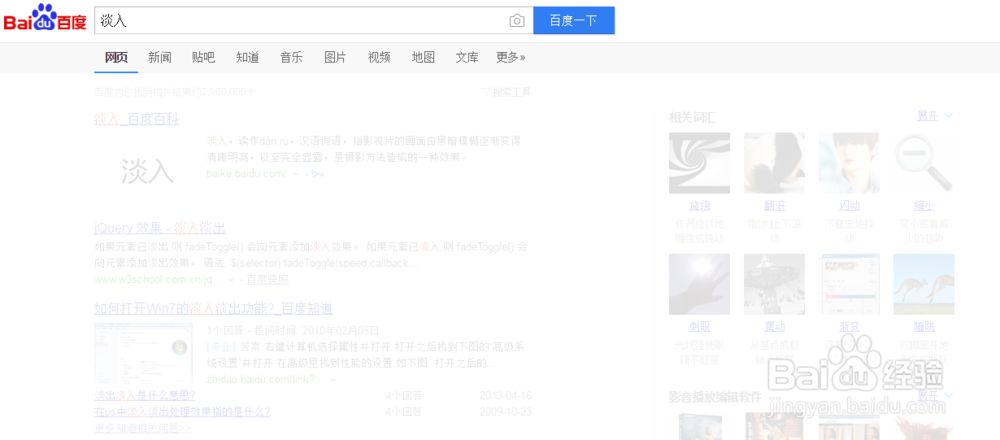1000x440 pixels.
Task: Click the 缩小 magnifier icon thumbnail
Action: coord(923,163)
